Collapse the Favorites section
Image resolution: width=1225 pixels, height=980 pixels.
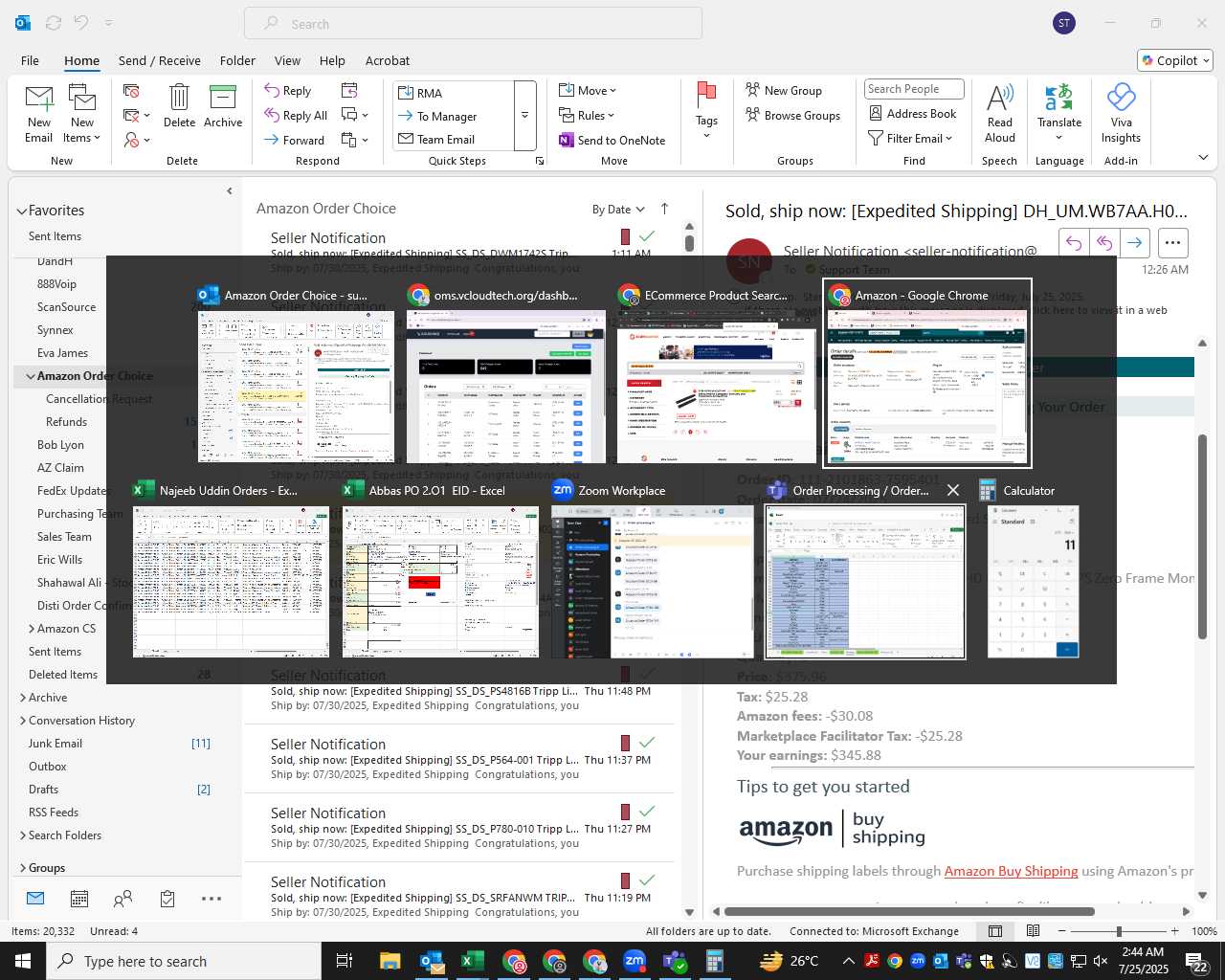coord(21,211)
